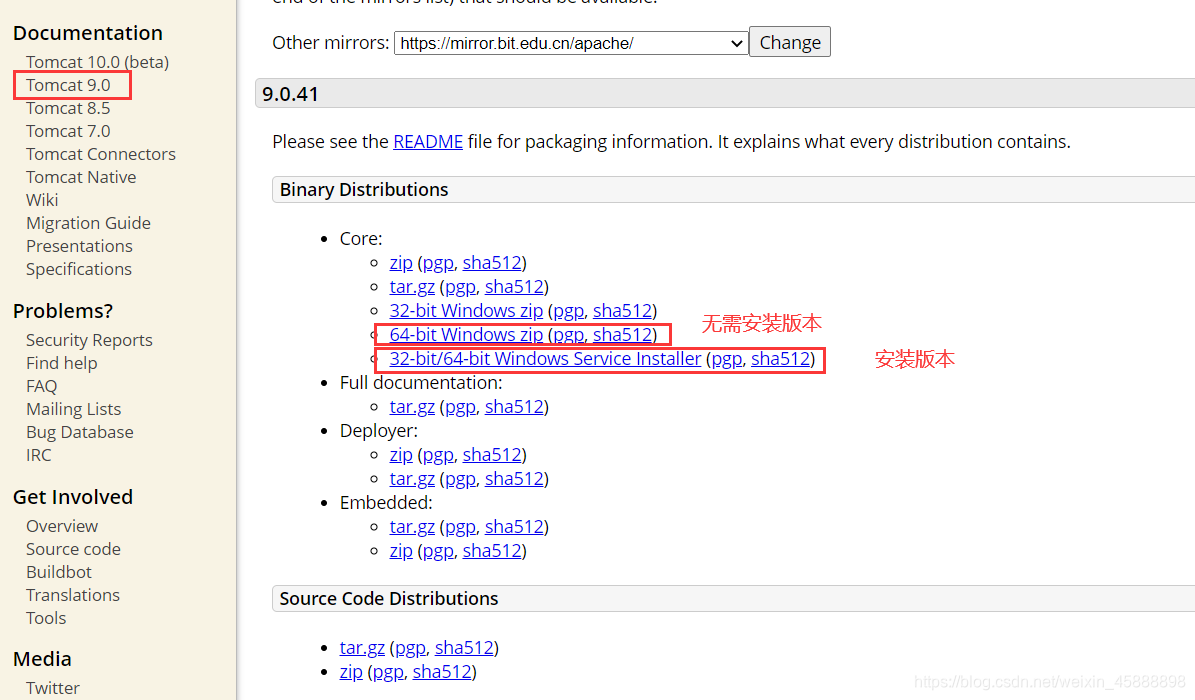This screenshot has height=700, width=1195.
Task: Open the IRC sidebar link
Action: 39,455
